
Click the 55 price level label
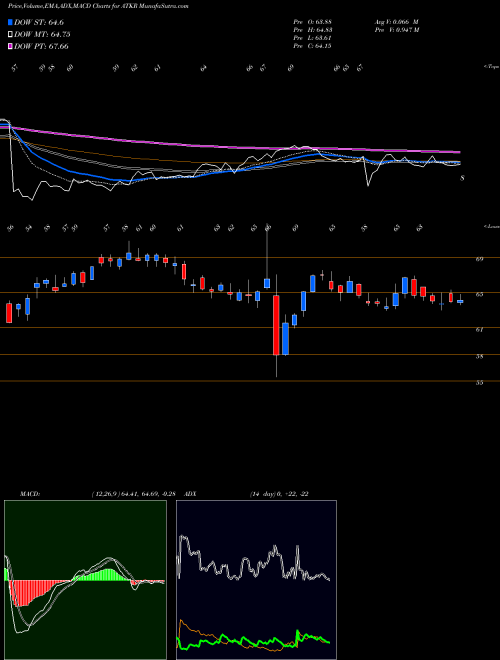[479, 383]
